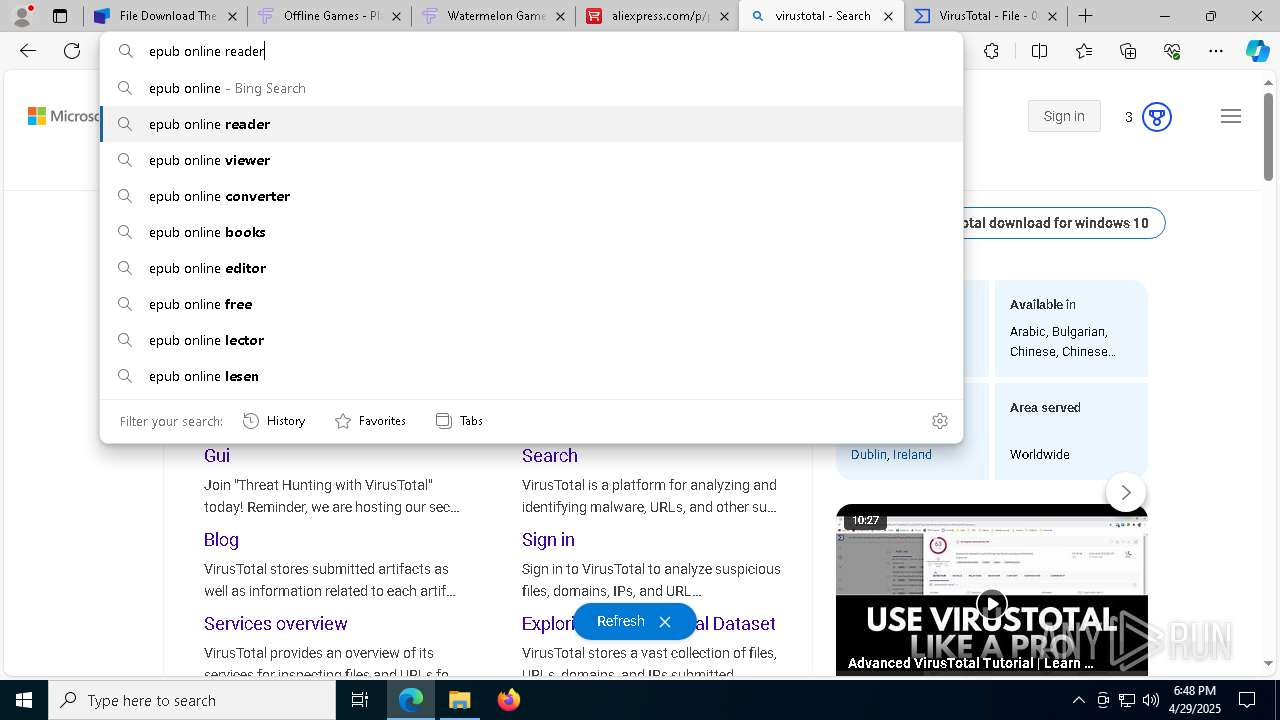1280x720 pixels.
Task: Select suggestion 'epub online lector'
Action: point(531,340)
